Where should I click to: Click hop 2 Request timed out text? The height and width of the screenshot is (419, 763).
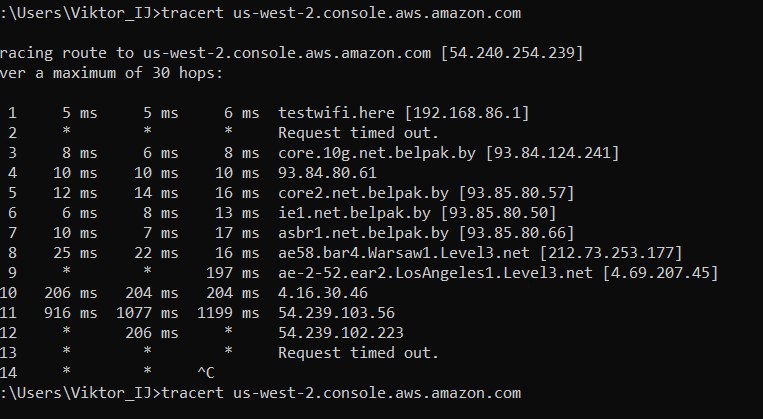point(358,132)
